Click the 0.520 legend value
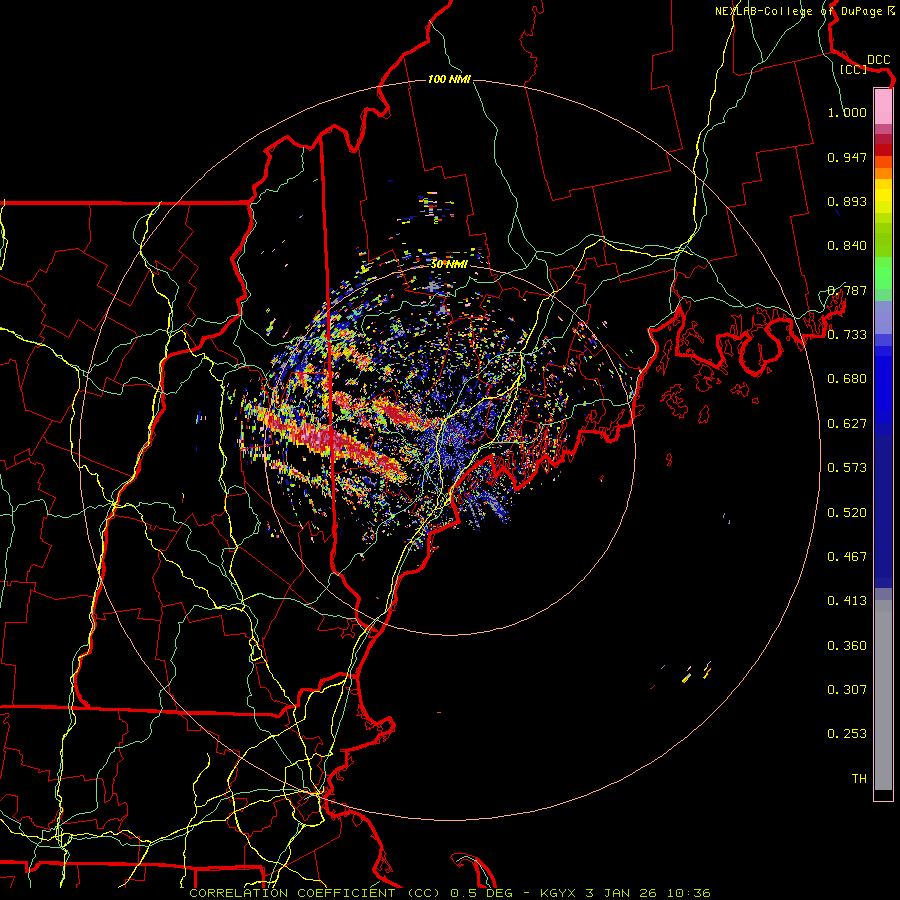Image resolution: width=900 pixels, height=900 pixels. (847, 513)
